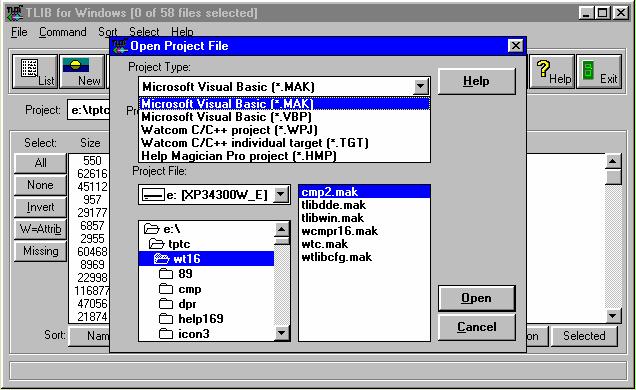Open the Select menu
This screenshot has width=636, height=390.
(144, 32)
